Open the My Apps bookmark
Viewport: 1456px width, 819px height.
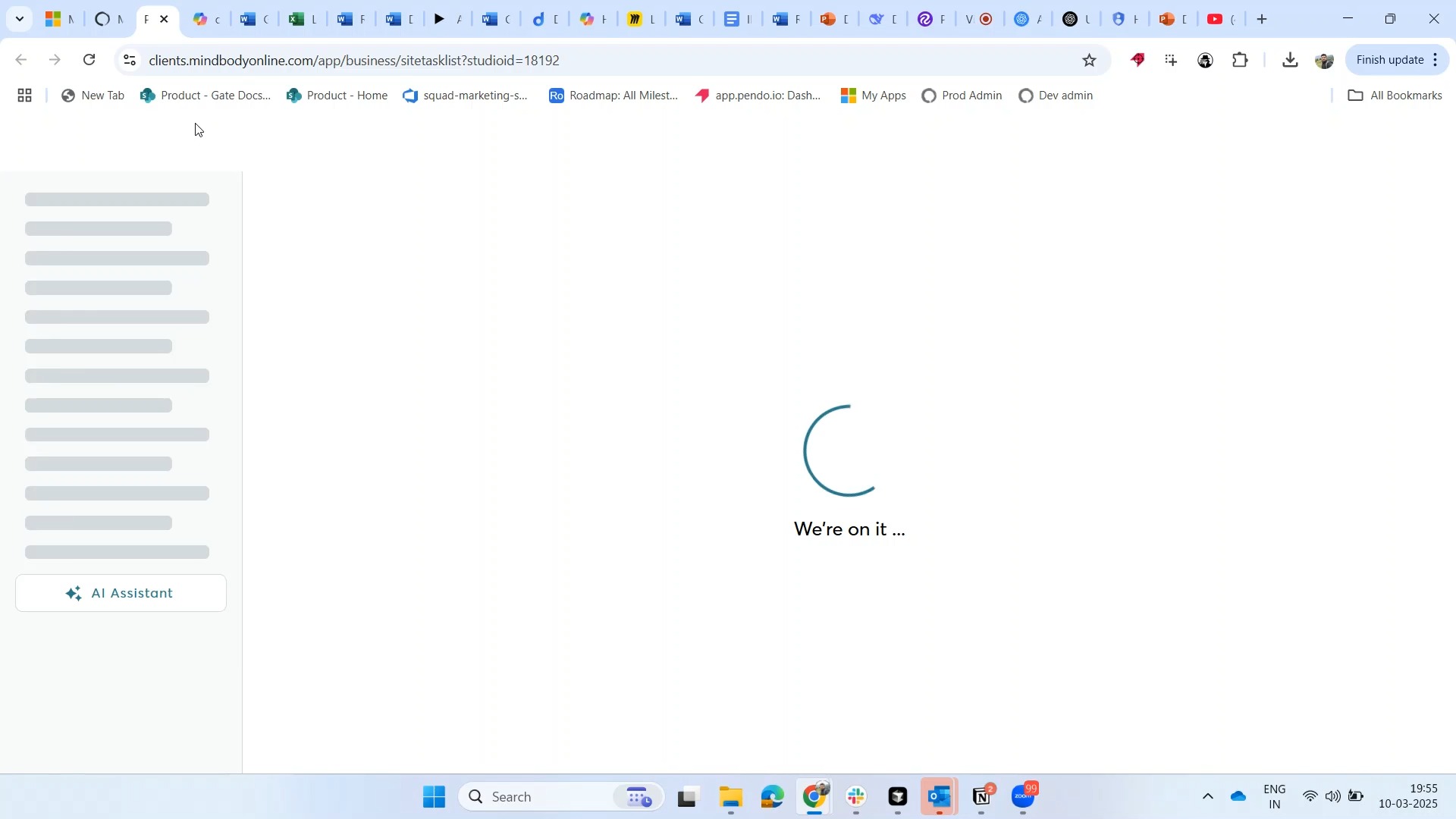pos(874,96)
